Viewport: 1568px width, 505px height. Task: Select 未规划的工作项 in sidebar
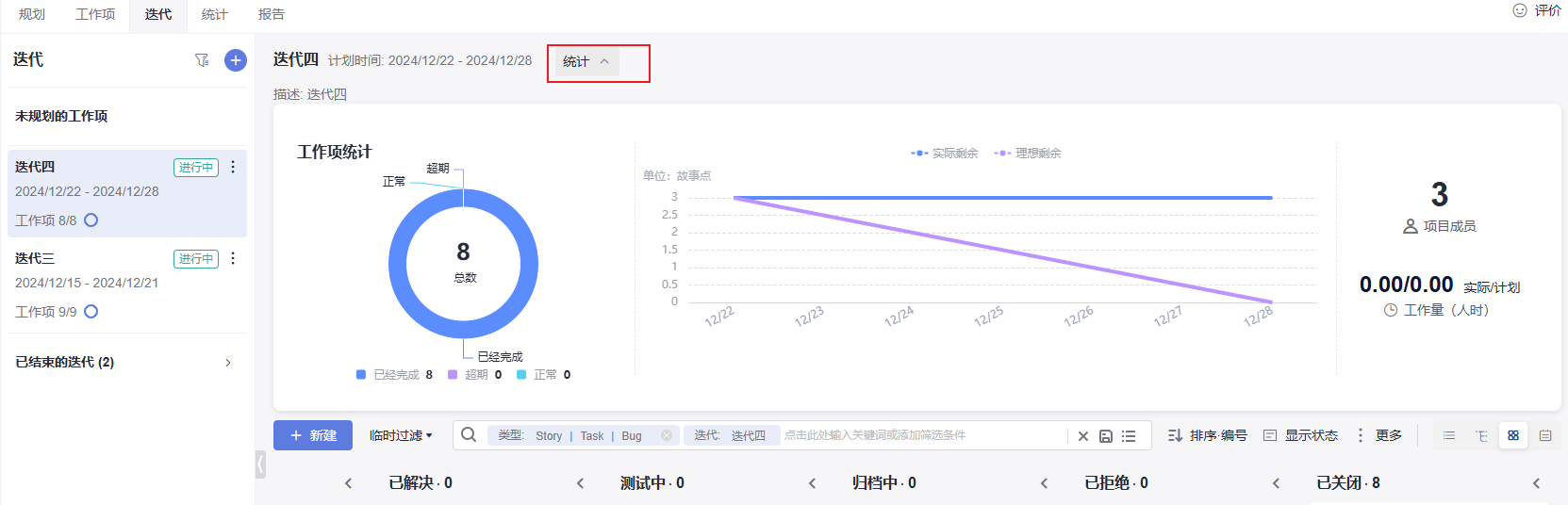coord(61,116)
